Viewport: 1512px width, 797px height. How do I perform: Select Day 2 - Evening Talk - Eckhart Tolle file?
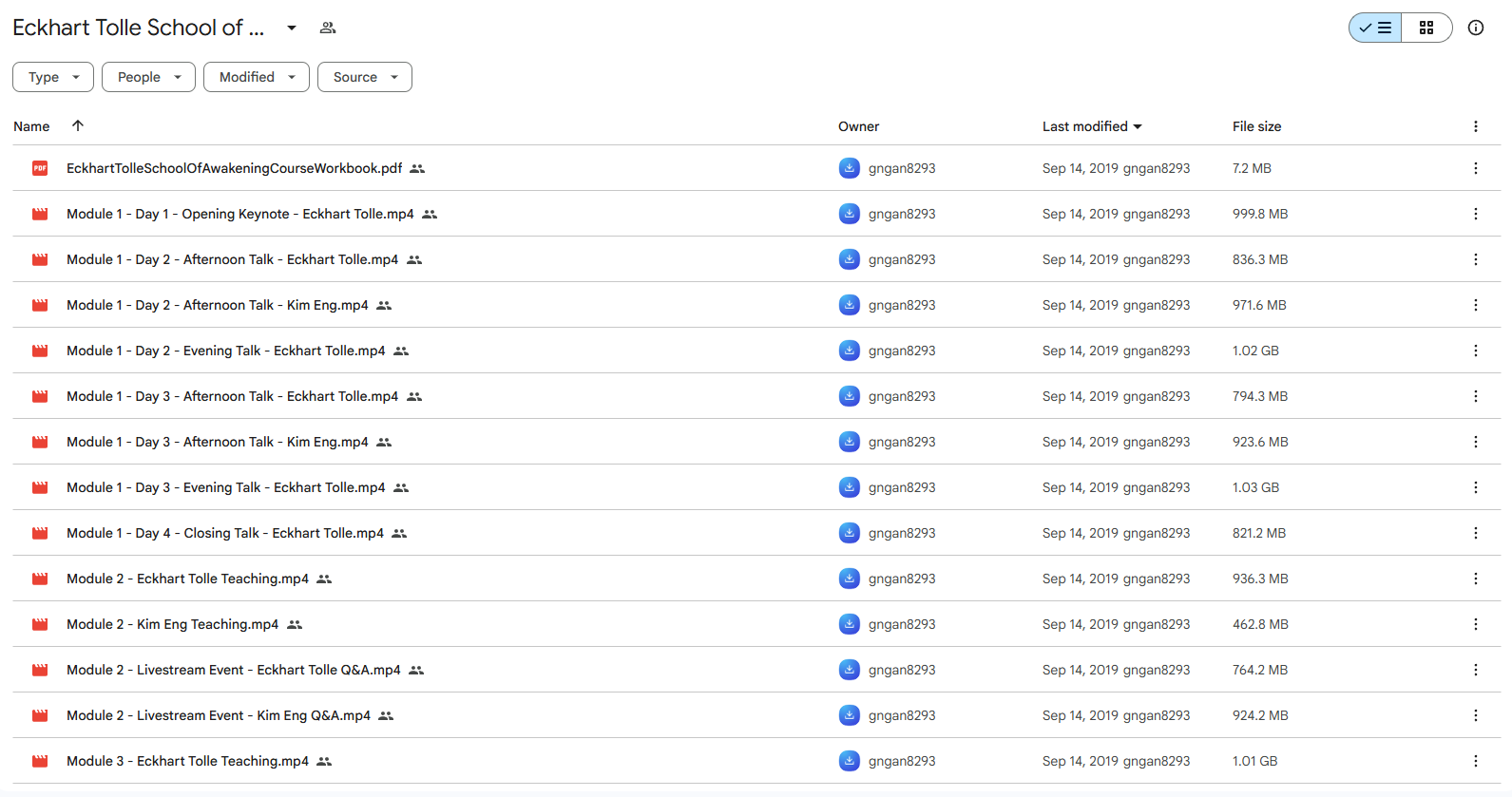pyautogui.click(x=226, y=351)
